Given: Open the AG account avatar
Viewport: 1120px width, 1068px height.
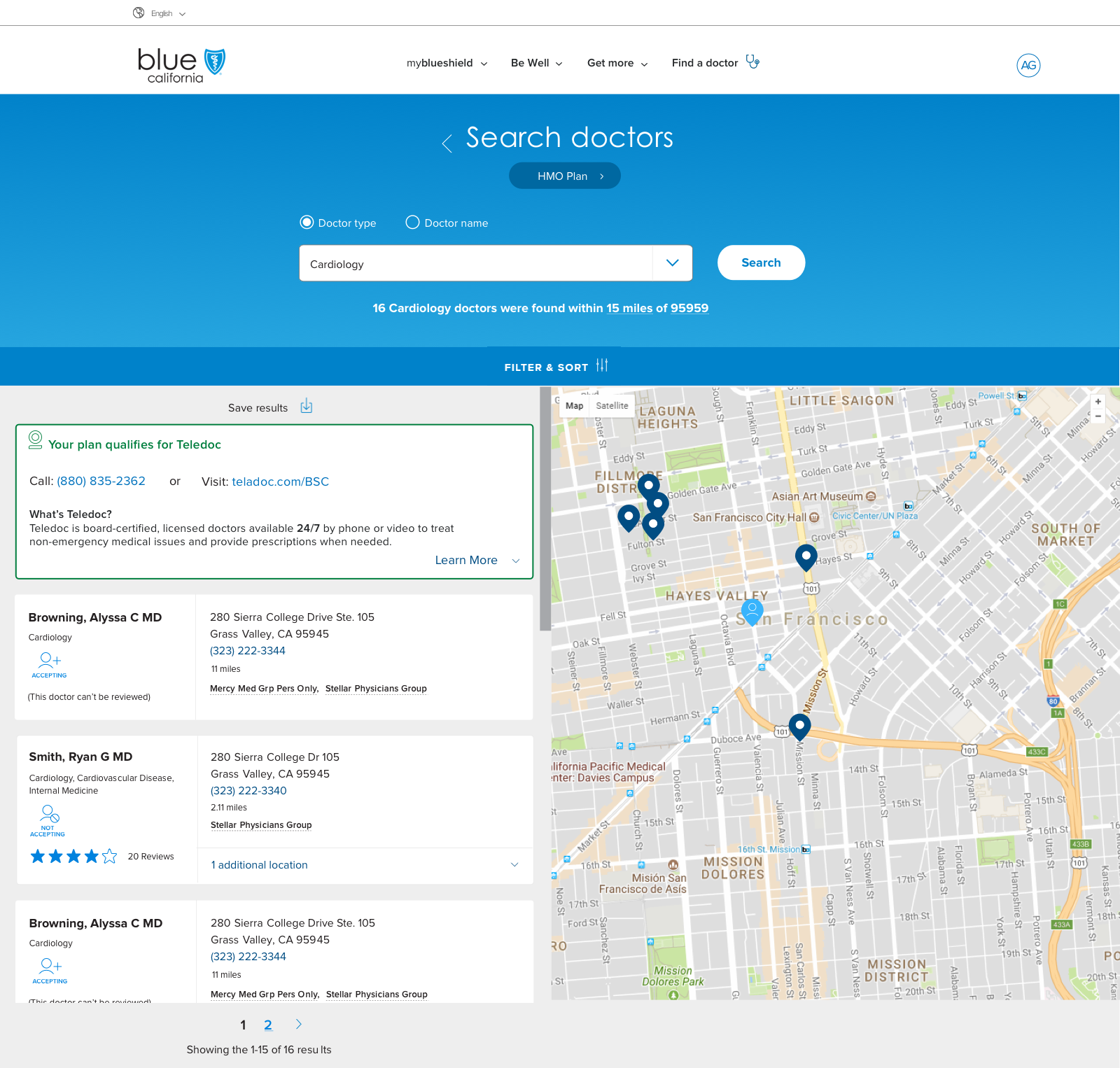Looking at the screenshot, I should (1028, 65).
